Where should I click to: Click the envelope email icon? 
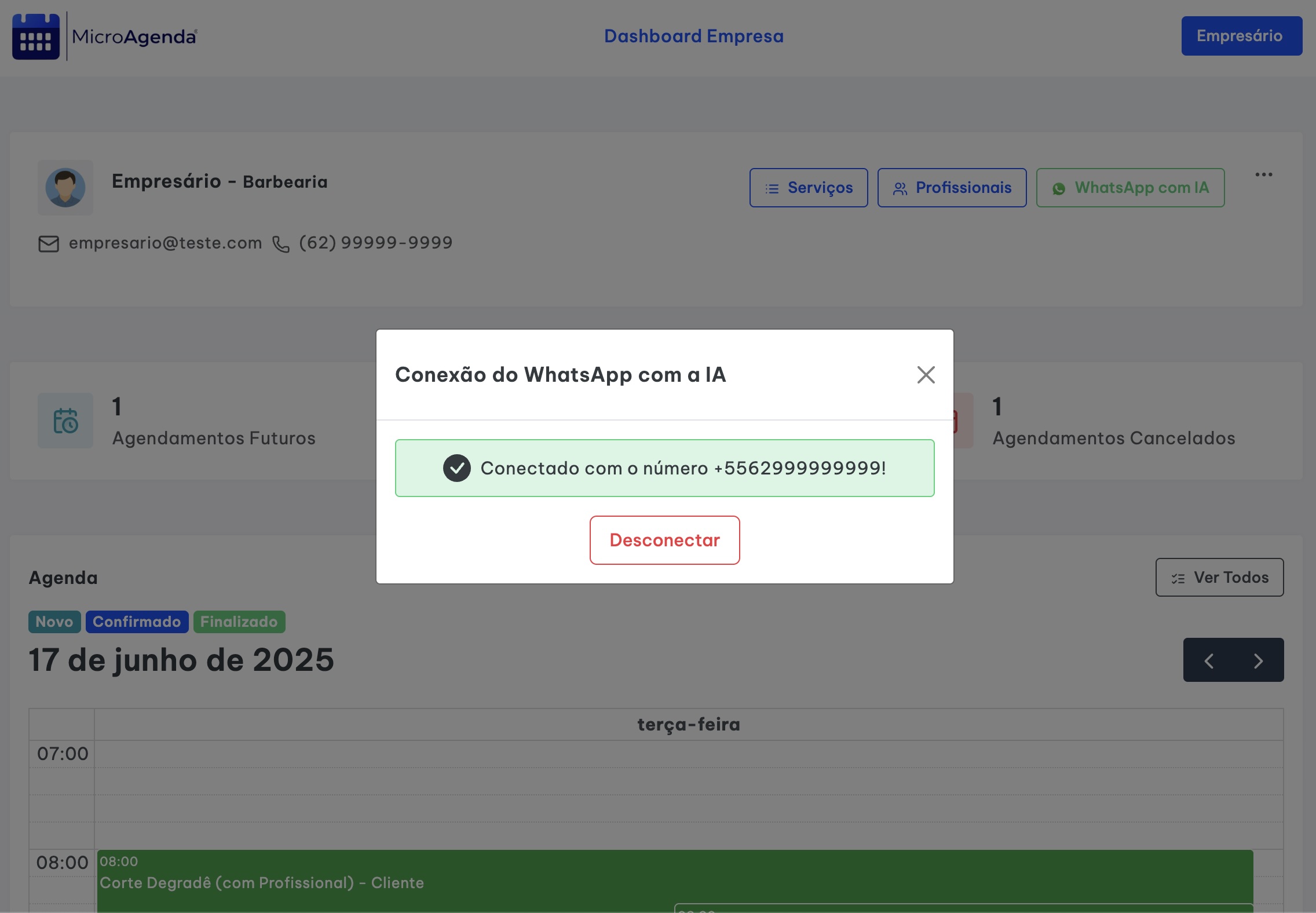click(49, 244)
